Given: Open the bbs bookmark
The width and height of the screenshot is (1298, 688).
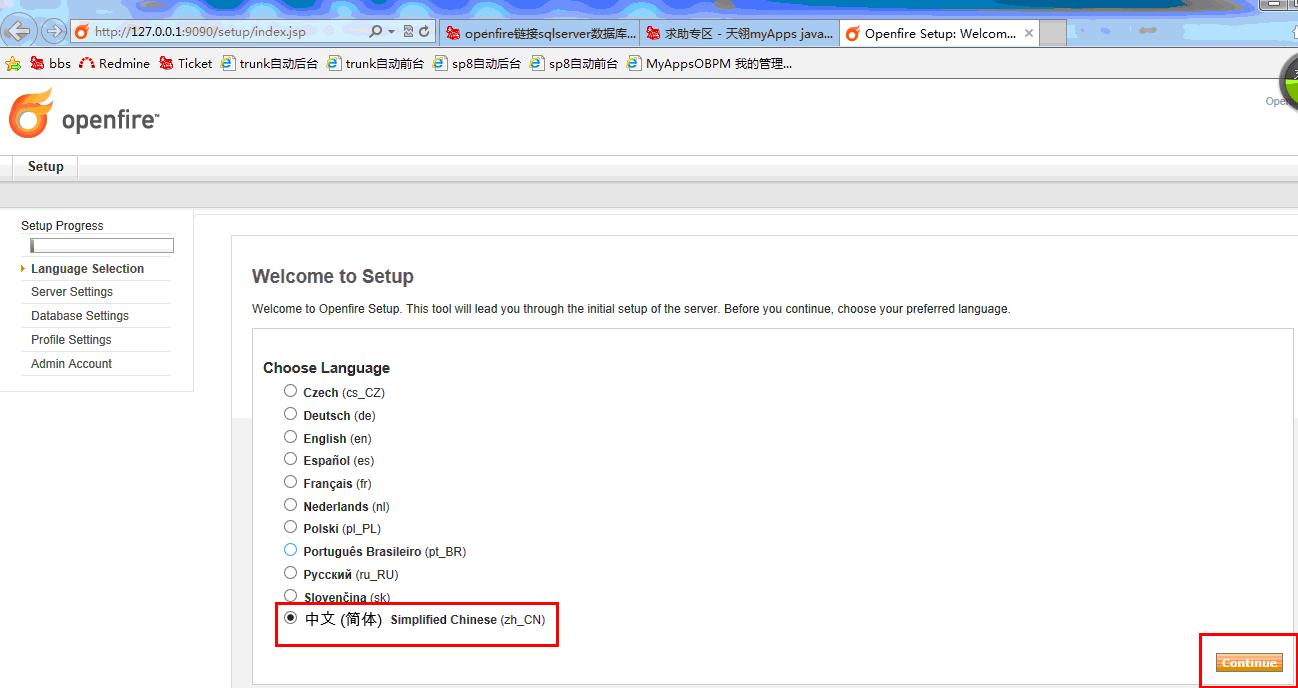Looking at the screenshot, I should tap(50, 64).
